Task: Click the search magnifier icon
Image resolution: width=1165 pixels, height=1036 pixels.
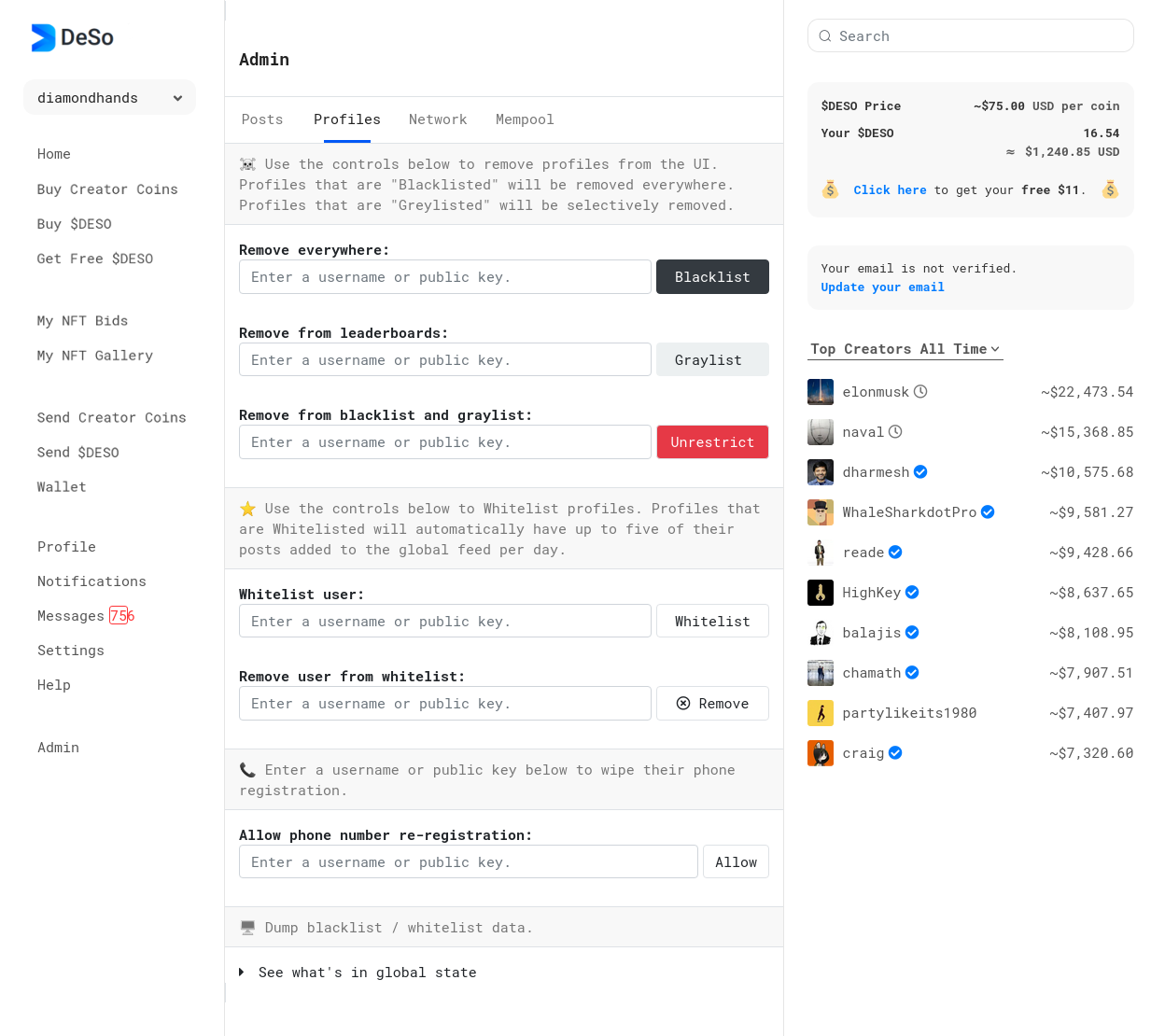Action: coord(825,36)
